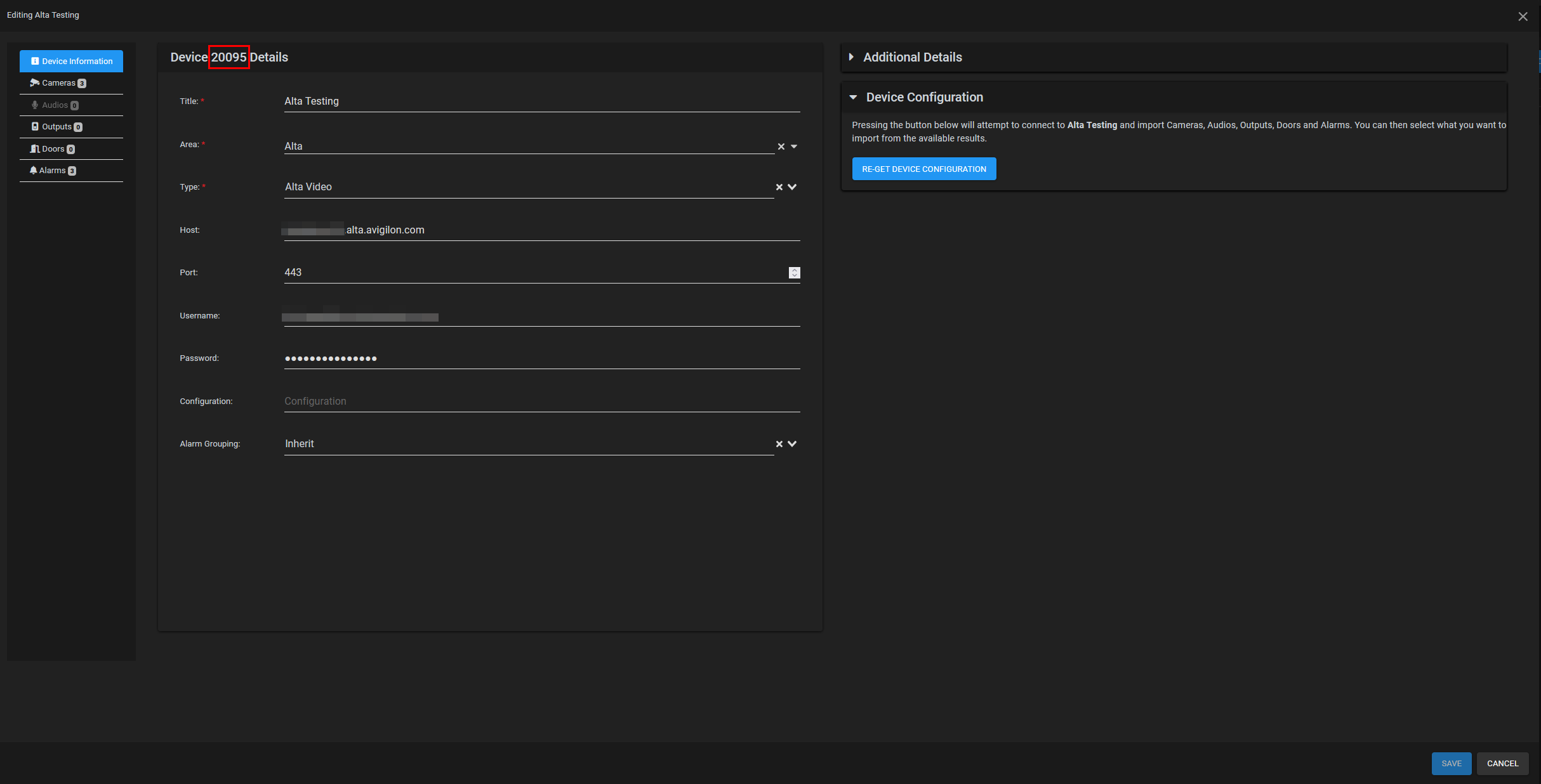The height and width of the screenshot is (784, 1541).
Task: Click the Alarm Grouping box showing Inherit
Action: pyautogui.click(x=529, y=444)
